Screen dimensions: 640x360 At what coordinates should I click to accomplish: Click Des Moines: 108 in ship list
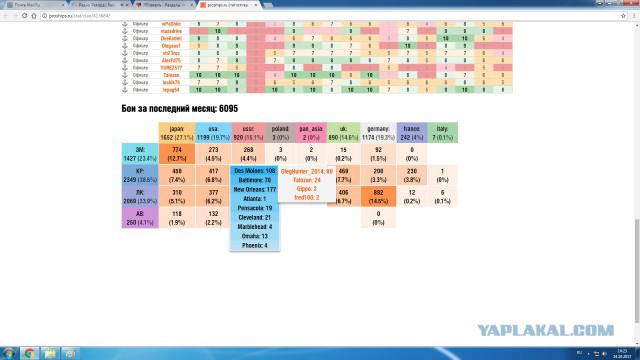coord(255,171)
